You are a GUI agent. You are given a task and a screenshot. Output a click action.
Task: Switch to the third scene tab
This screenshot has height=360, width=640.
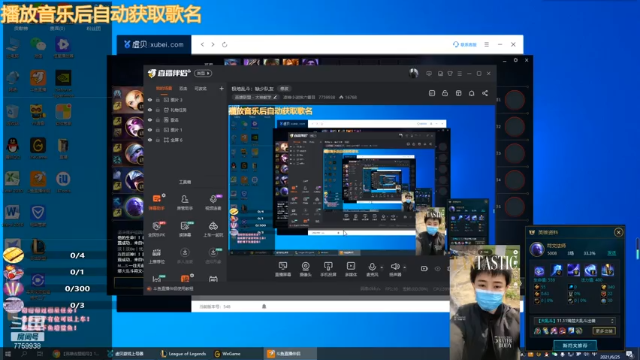200,88
